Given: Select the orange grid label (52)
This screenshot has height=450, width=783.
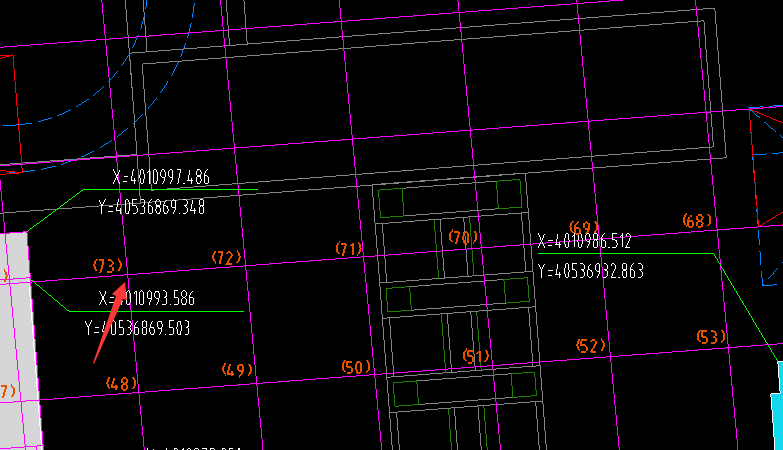Looking at the screenshot, I should pyautogui.click(x=591, y=346).
